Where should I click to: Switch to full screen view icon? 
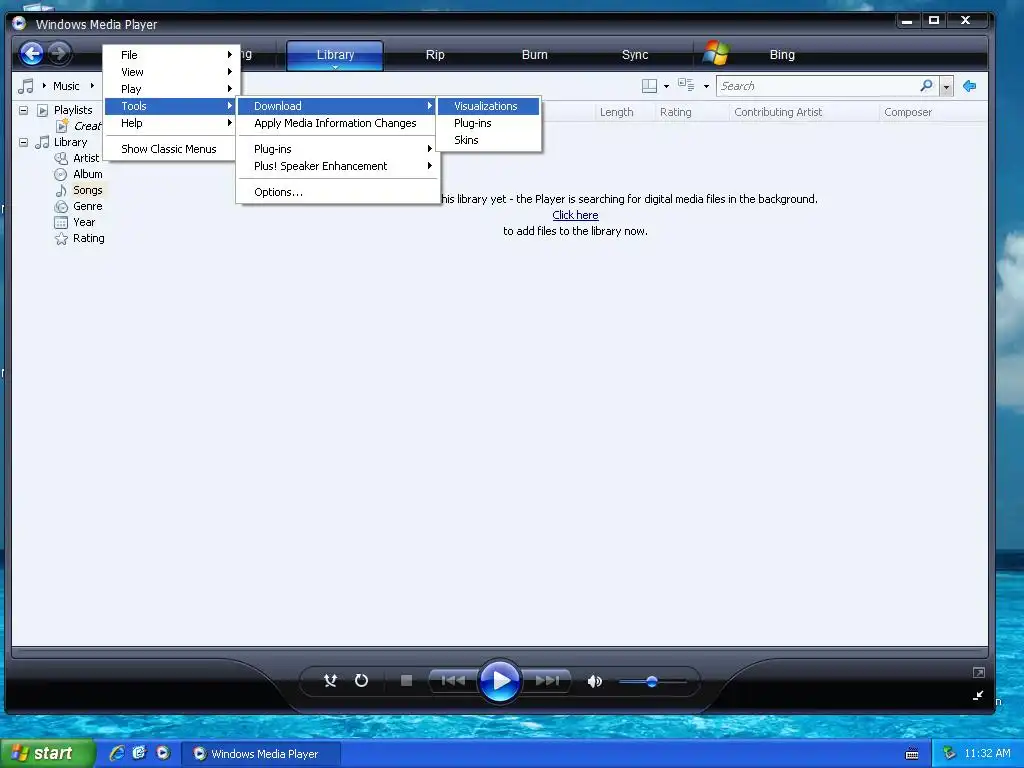click(x=978, y=673)
